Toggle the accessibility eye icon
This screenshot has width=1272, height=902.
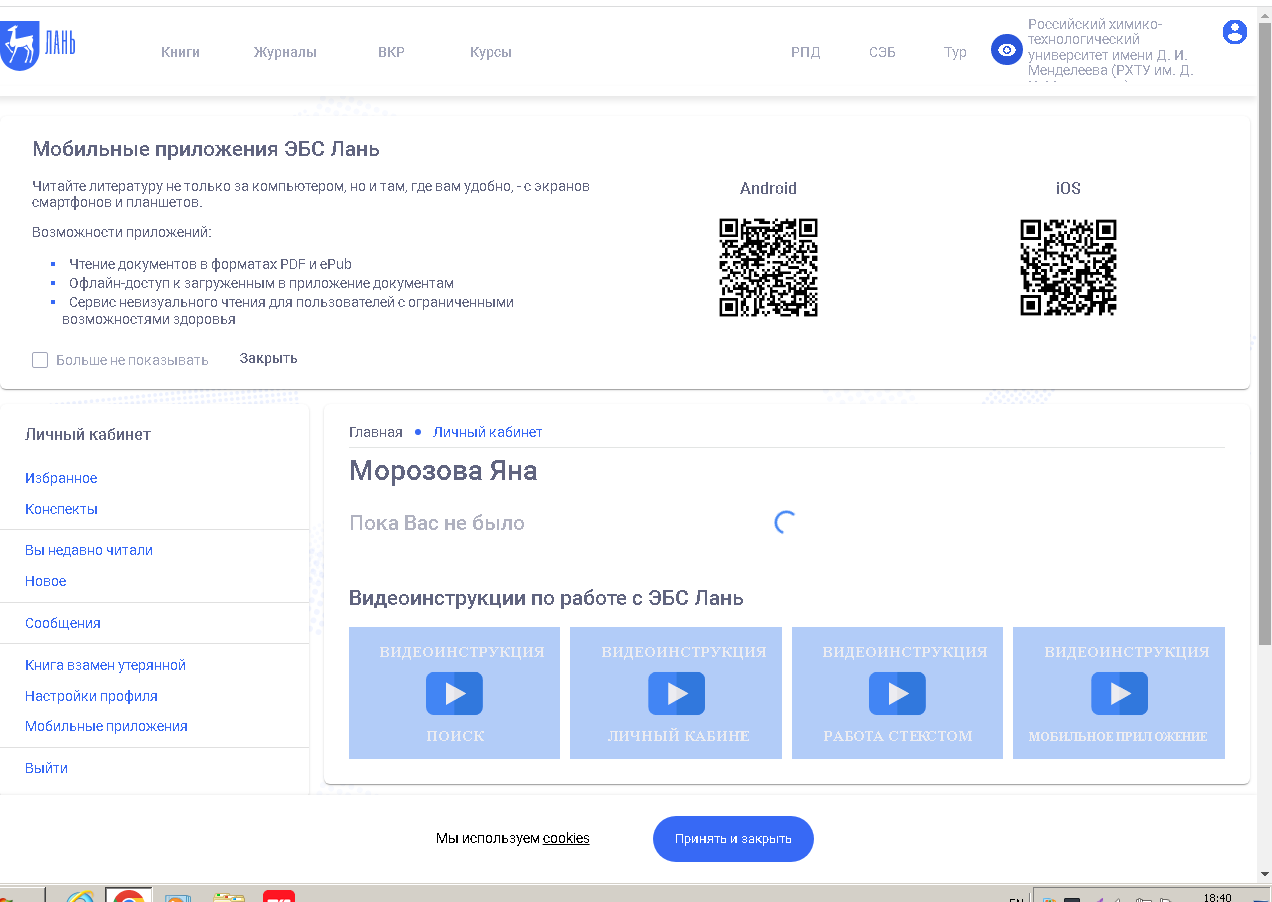(x=1006, y=50)
